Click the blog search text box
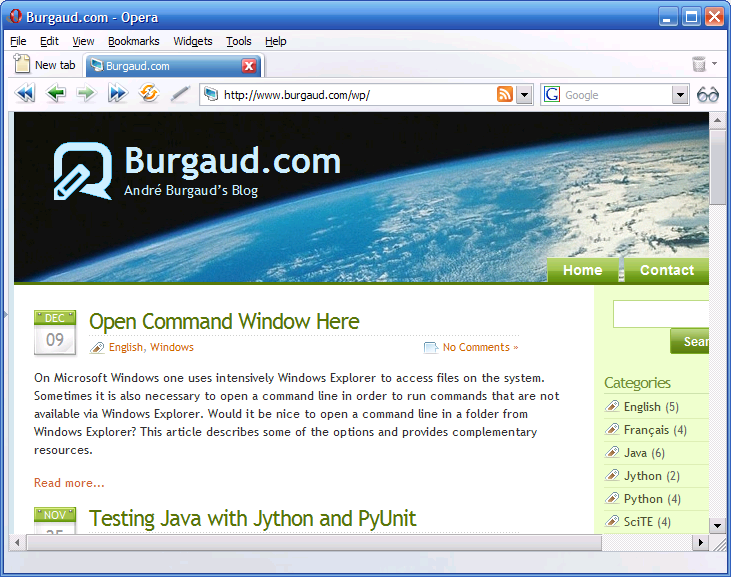Screen dimensions: 731x577 (661, 314)
